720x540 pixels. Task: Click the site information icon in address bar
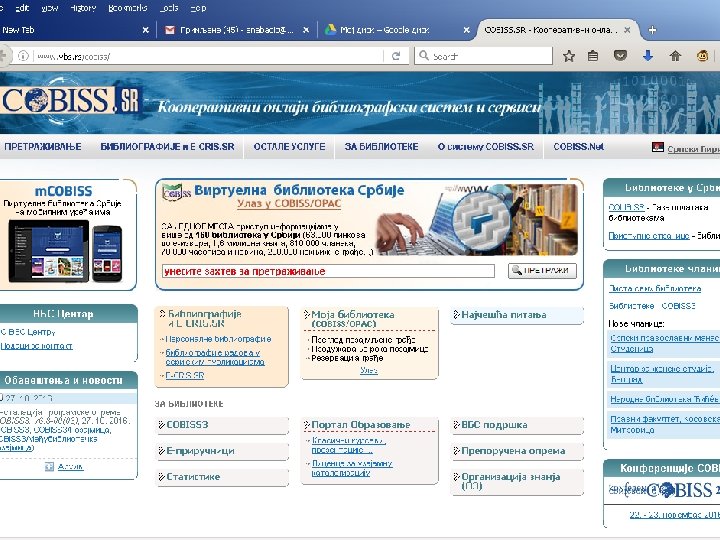(23, 56)
